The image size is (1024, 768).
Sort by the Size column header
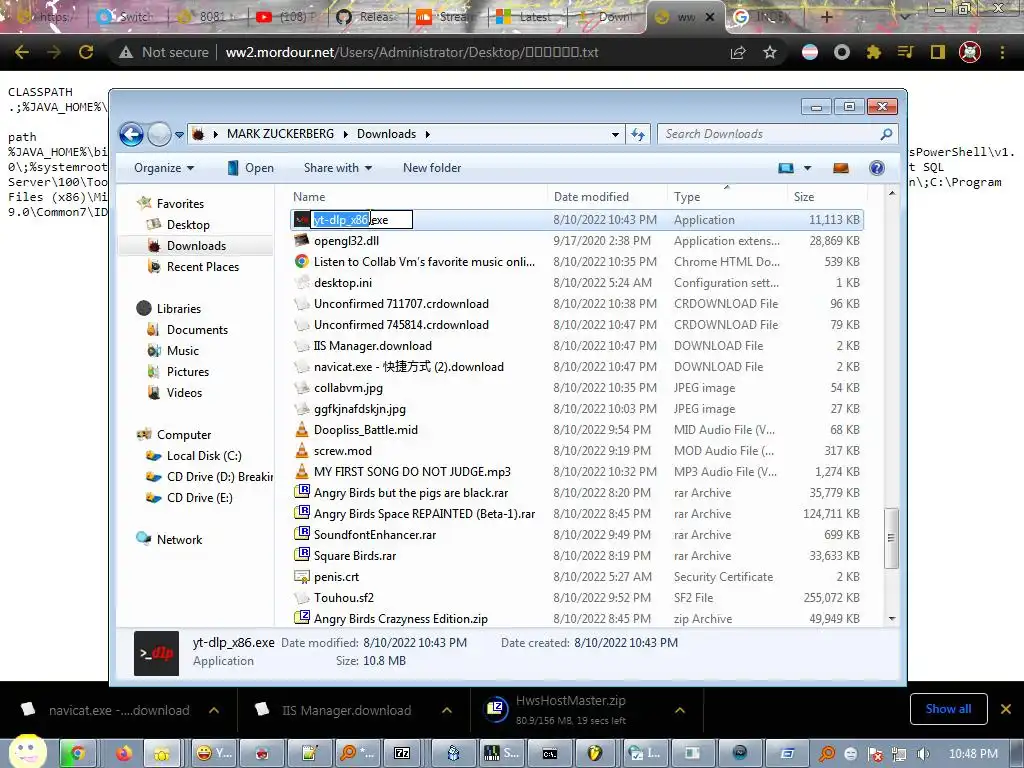pos(804,197)
